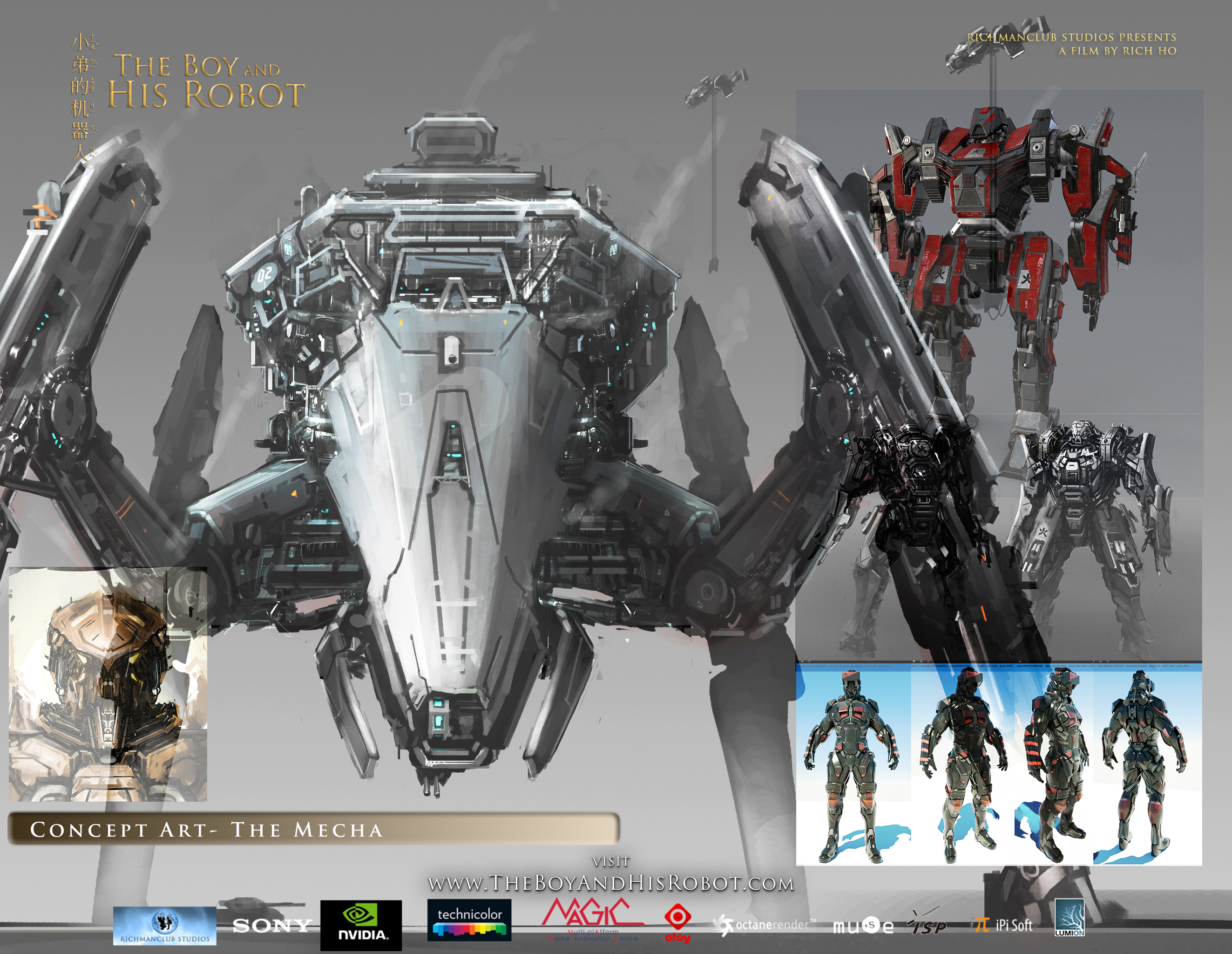Viewport: 1232px width, 954px height.
Task: Click the Richmanclub Studios logo
Action: point(165,926)
